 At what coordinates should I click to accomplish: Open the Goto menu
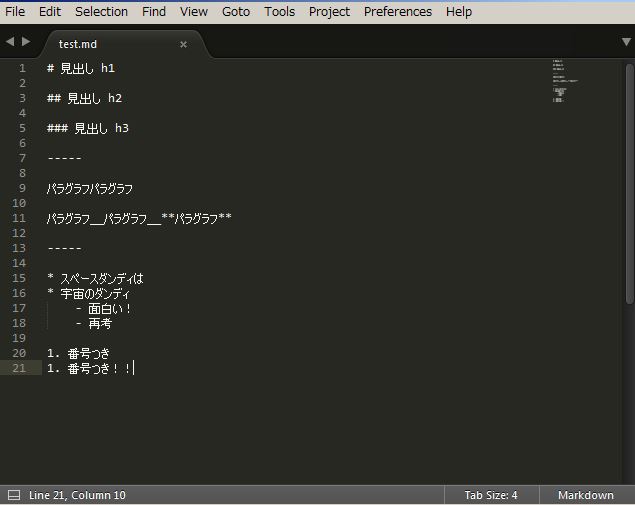pos(236,11)
